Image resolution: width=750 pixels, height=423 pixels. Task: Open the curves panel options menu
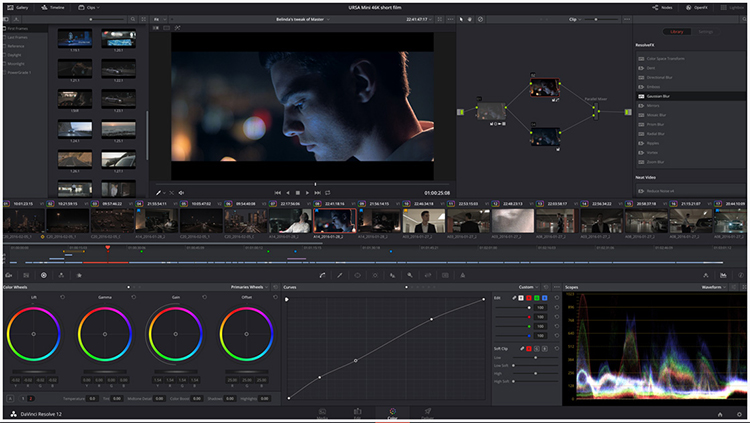(x=556, y=287)
